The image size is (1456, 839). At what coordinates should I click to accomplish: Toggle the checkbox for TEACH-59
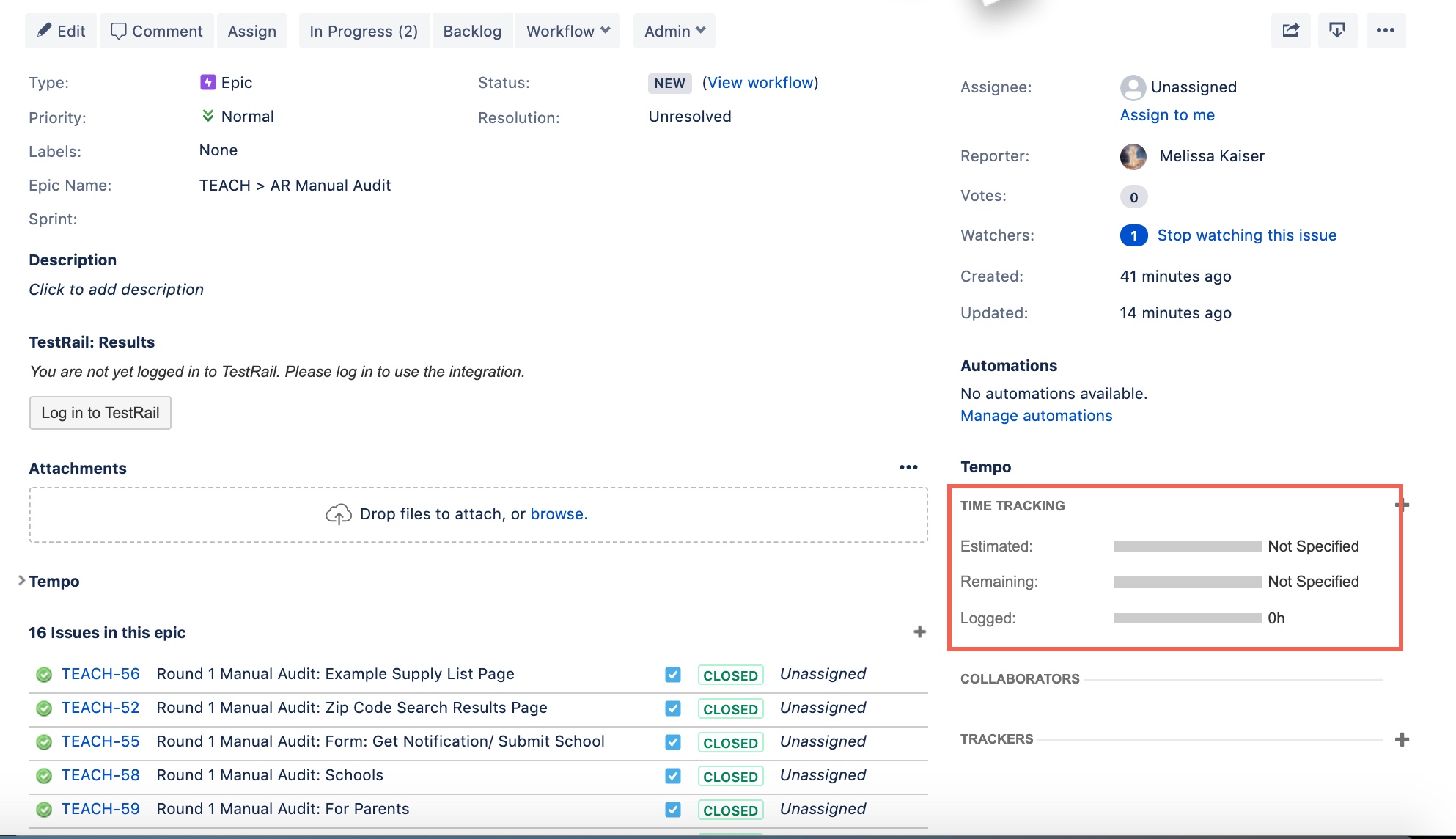[673, 810]
